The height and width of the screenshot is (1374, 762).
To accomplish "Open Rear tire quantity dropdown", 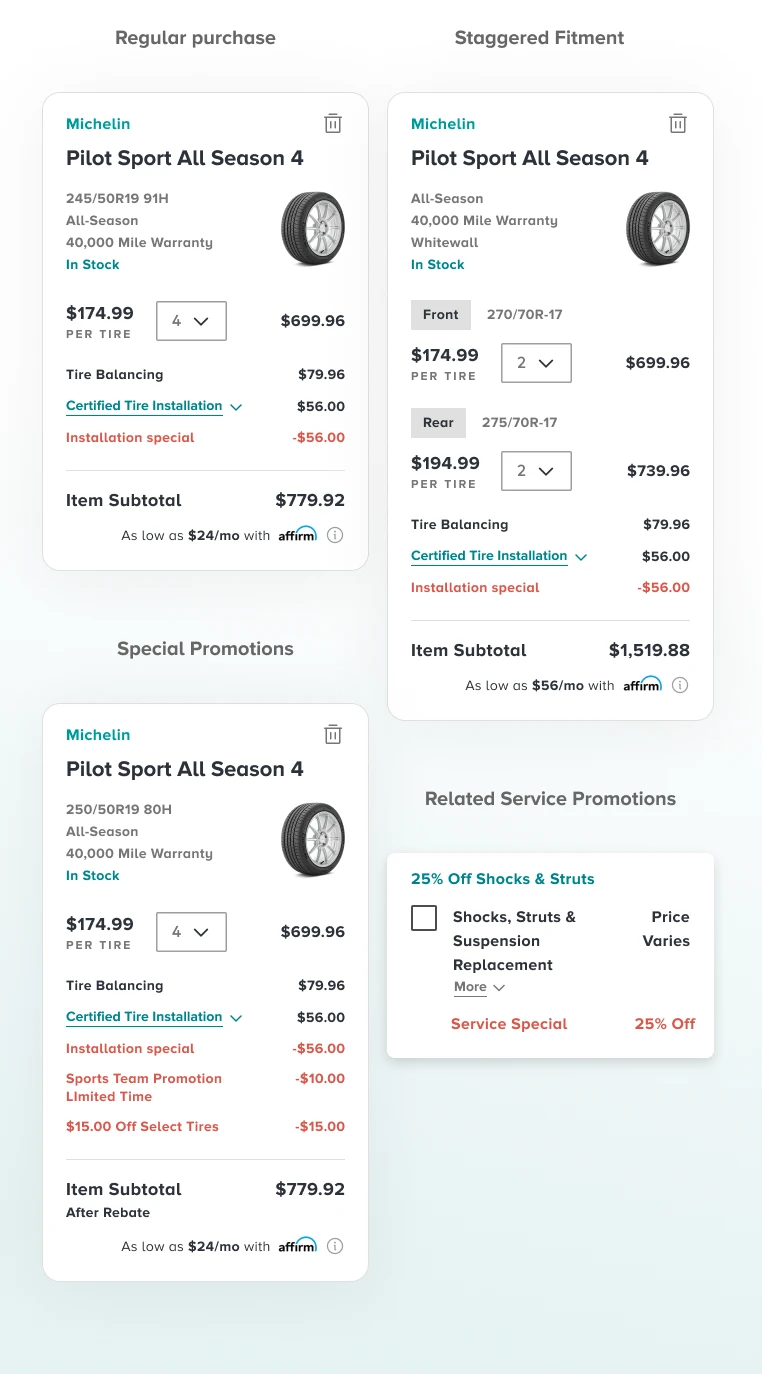I will coord(536,471).
